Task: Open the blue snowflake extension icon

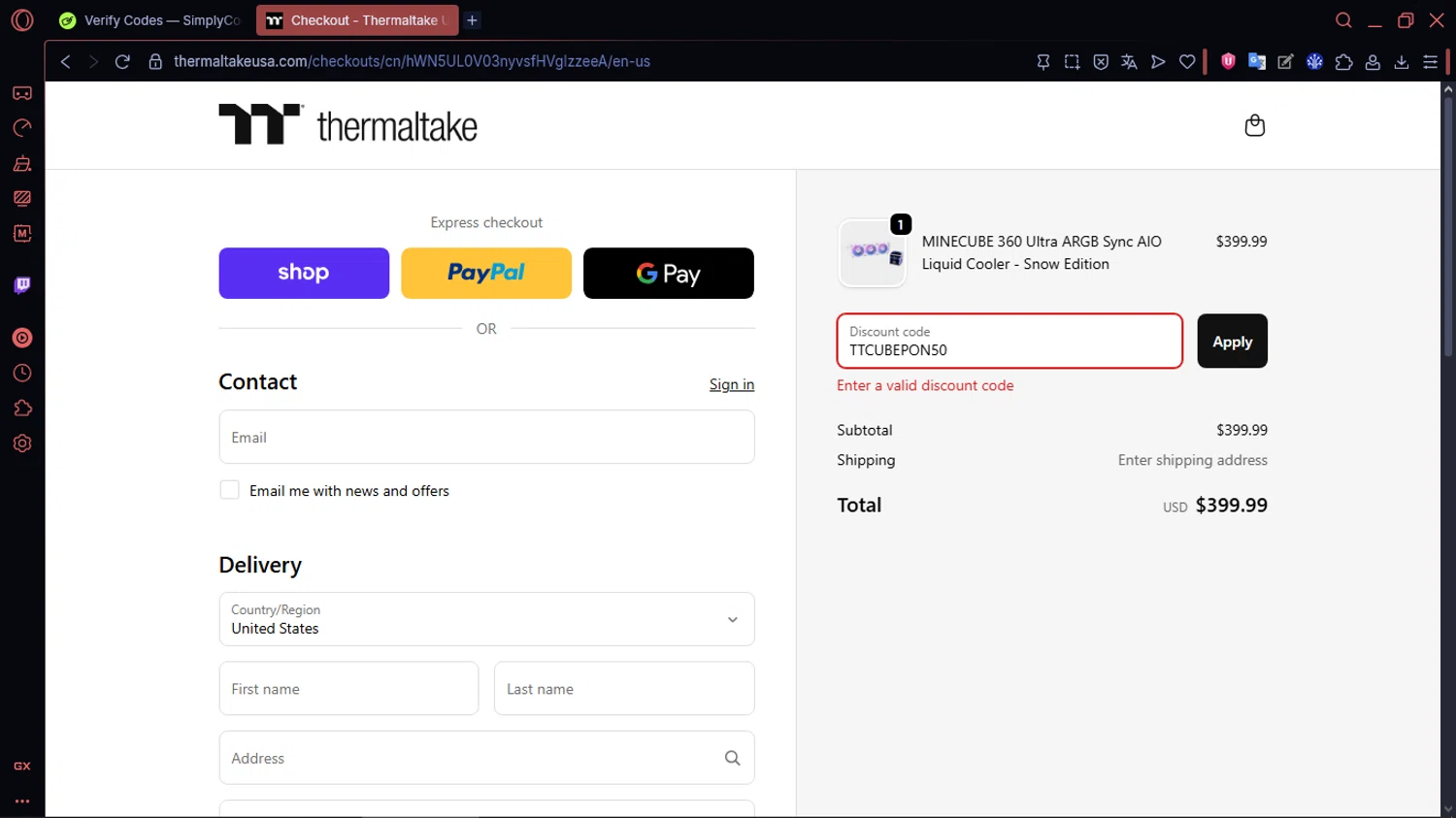Action: click(1314, 61)
